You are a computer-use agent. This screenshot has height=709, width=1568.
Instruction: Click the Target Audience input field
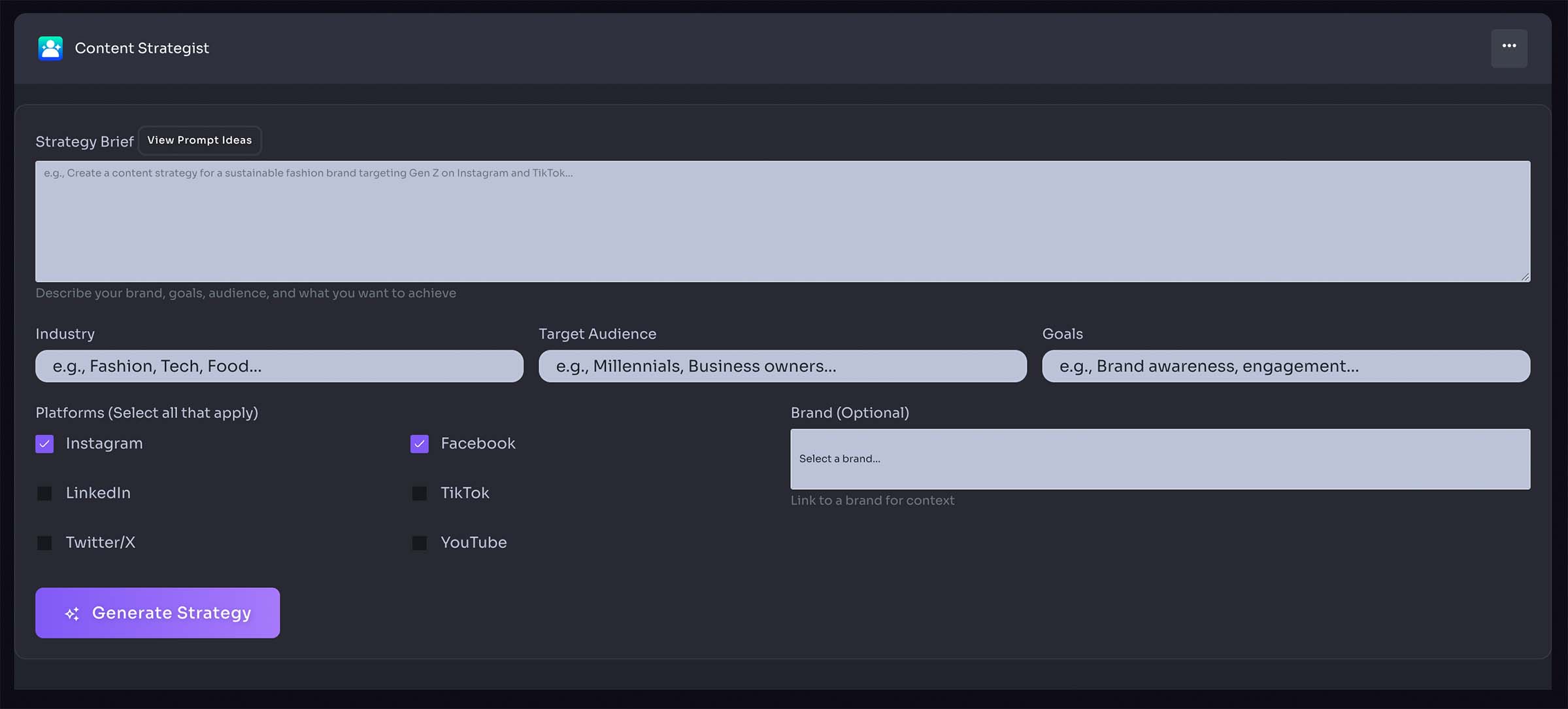coord(782,366)
